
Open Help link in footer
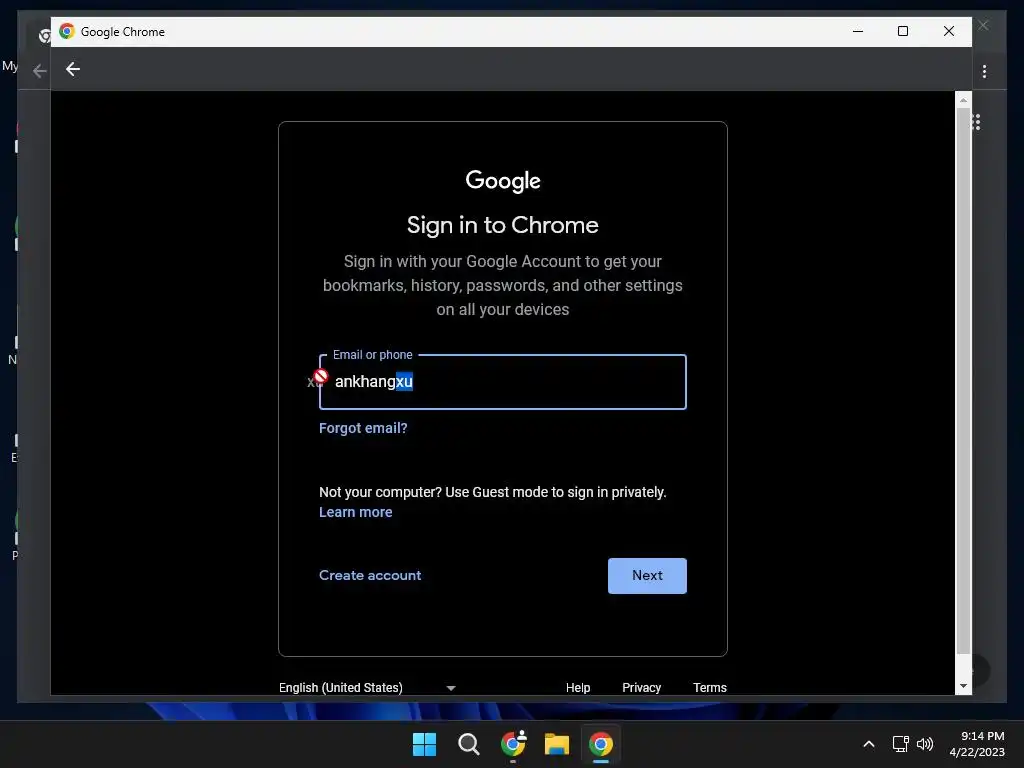click(578, 688)
